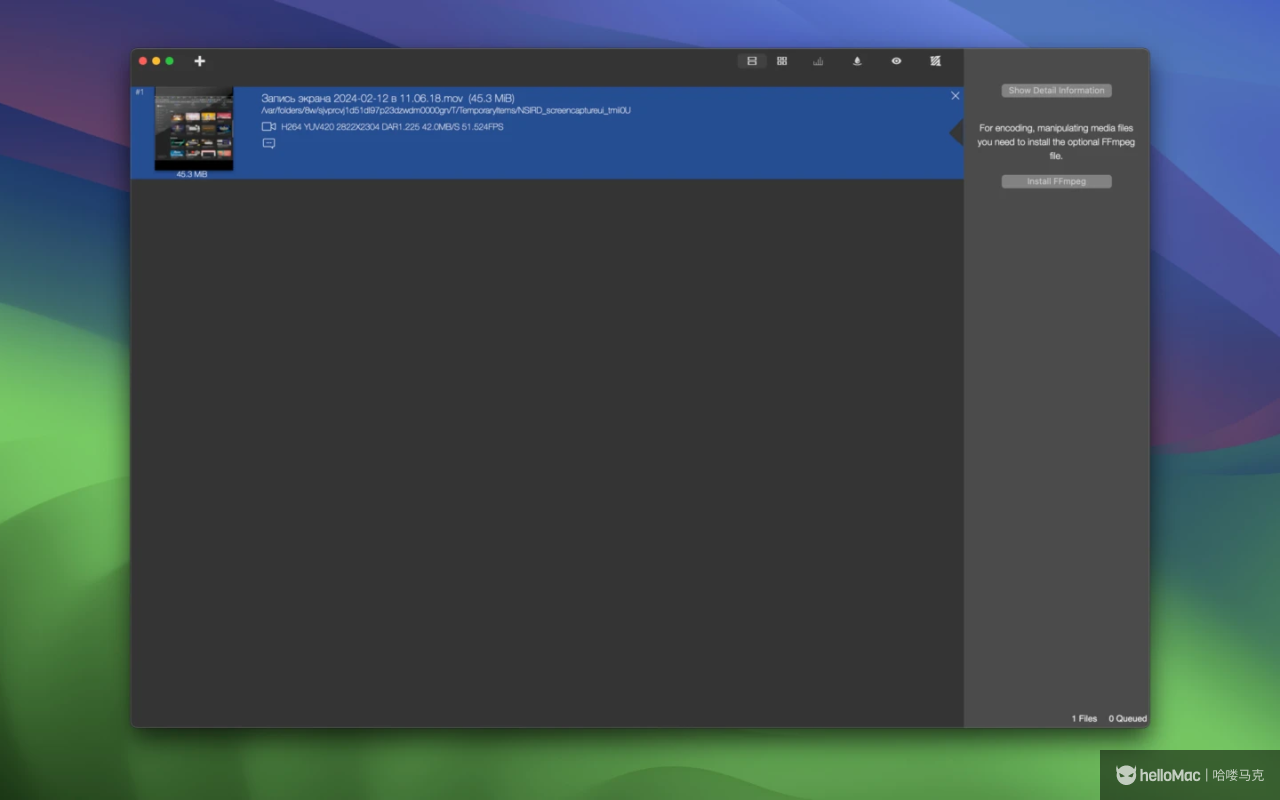
Task: Click the Show Detail Information button
Action: pyautogui.click(x=1056, y=90)
